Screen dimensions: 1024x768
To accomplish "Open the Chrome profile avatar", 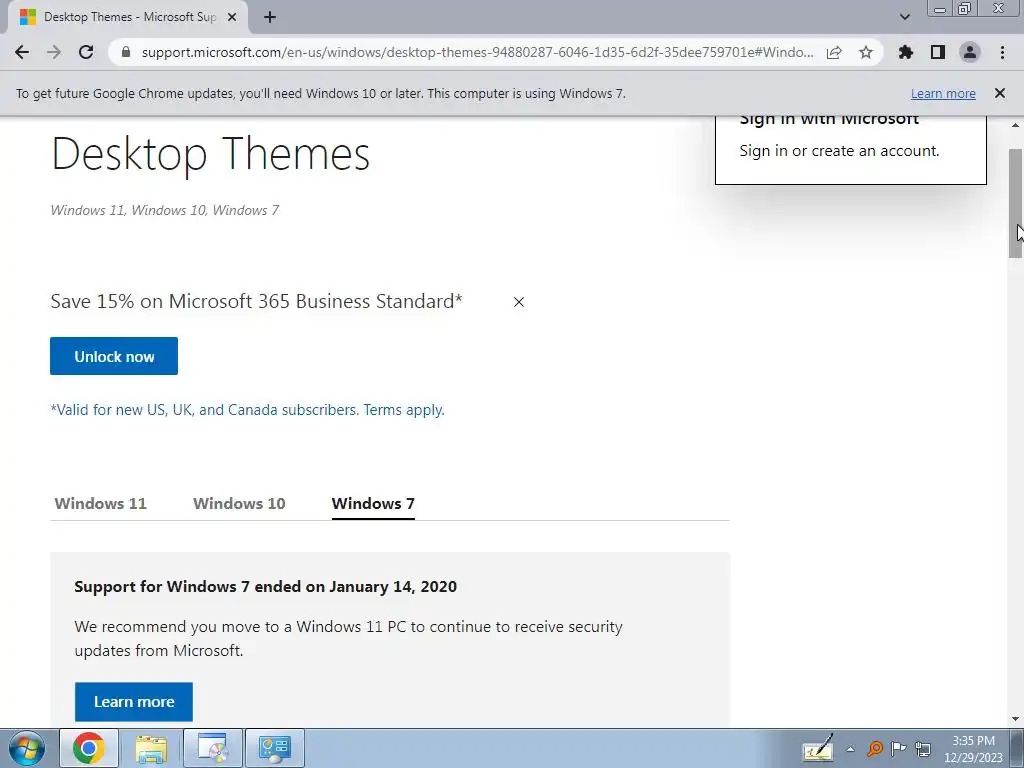I will click(x=970, y=52).
